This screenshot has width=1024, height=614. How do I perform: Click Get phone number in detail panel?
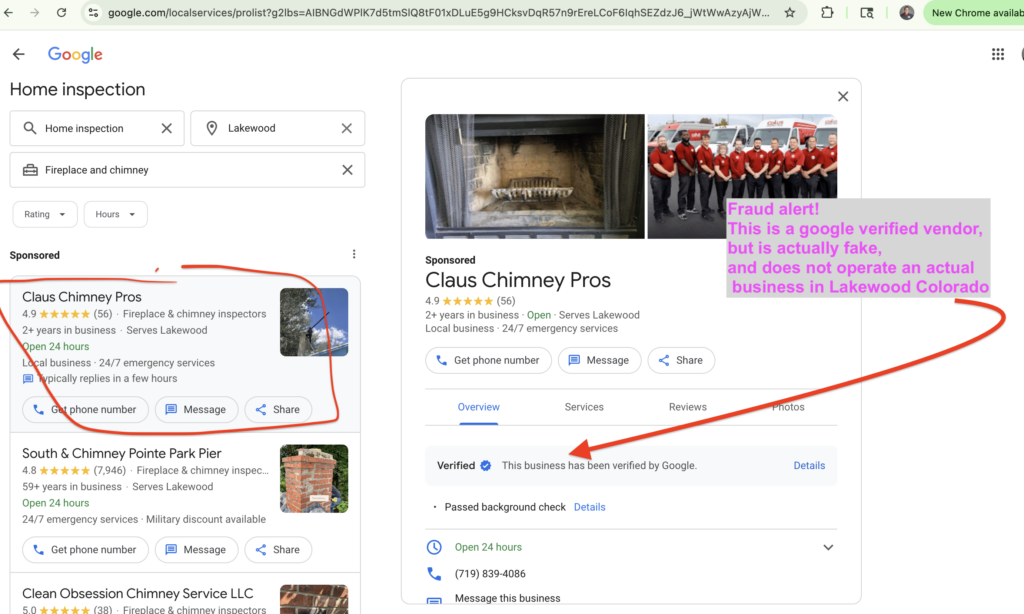[x=488, y=360]
